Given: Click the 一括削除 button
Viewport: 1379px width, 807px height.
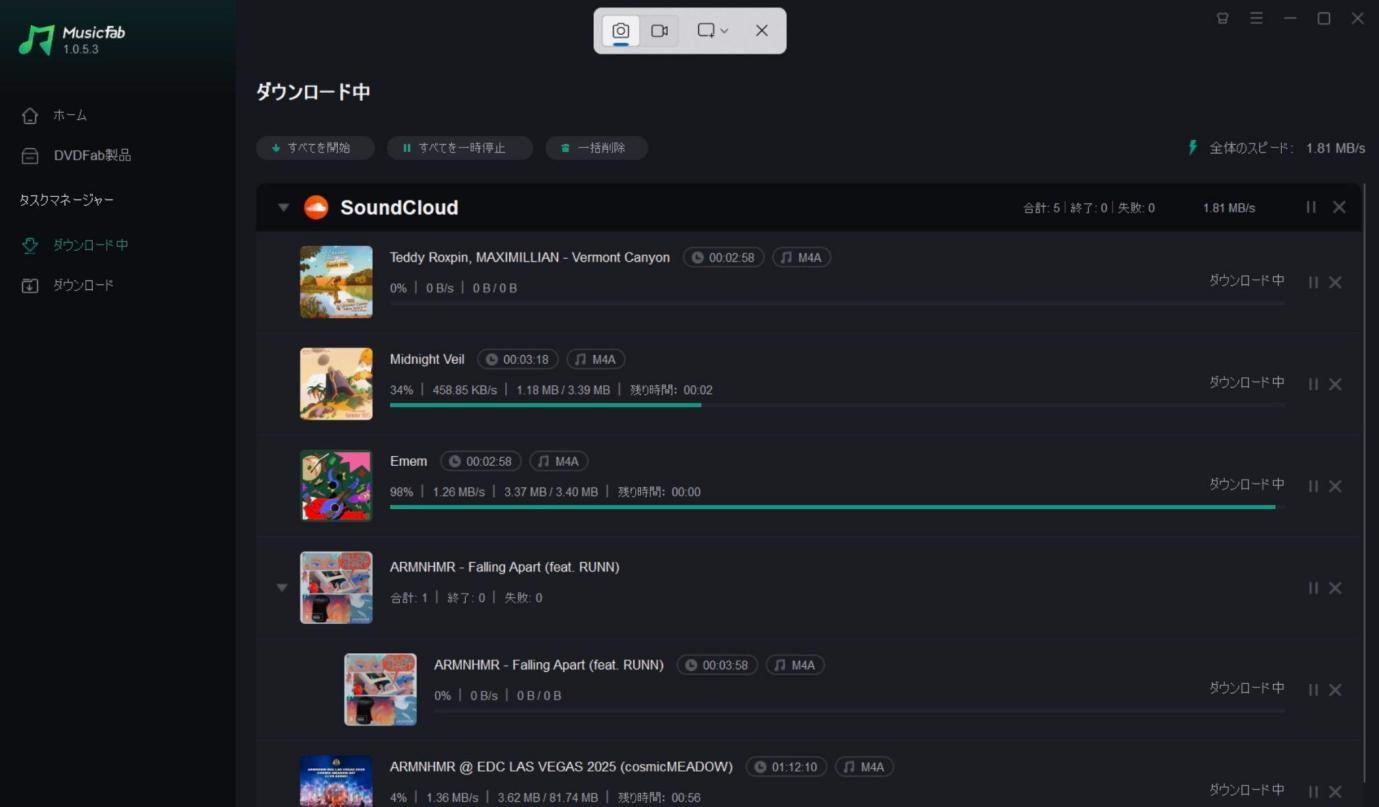Looking at the screenshot, I should click(x=596, y=148).
